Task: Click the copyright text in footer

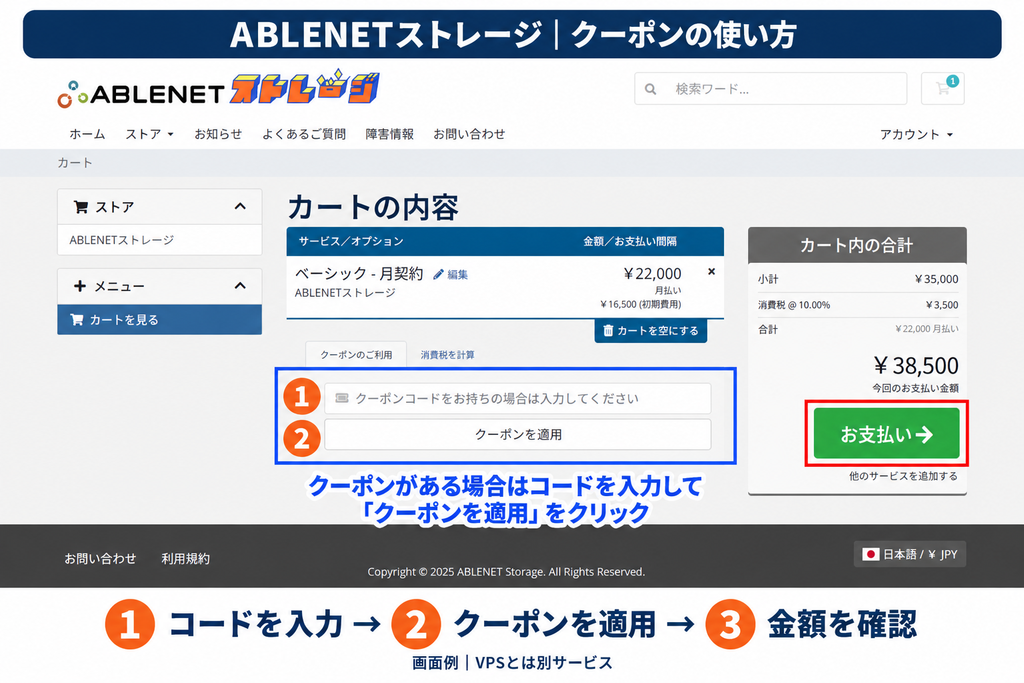Action: (506, 571)
